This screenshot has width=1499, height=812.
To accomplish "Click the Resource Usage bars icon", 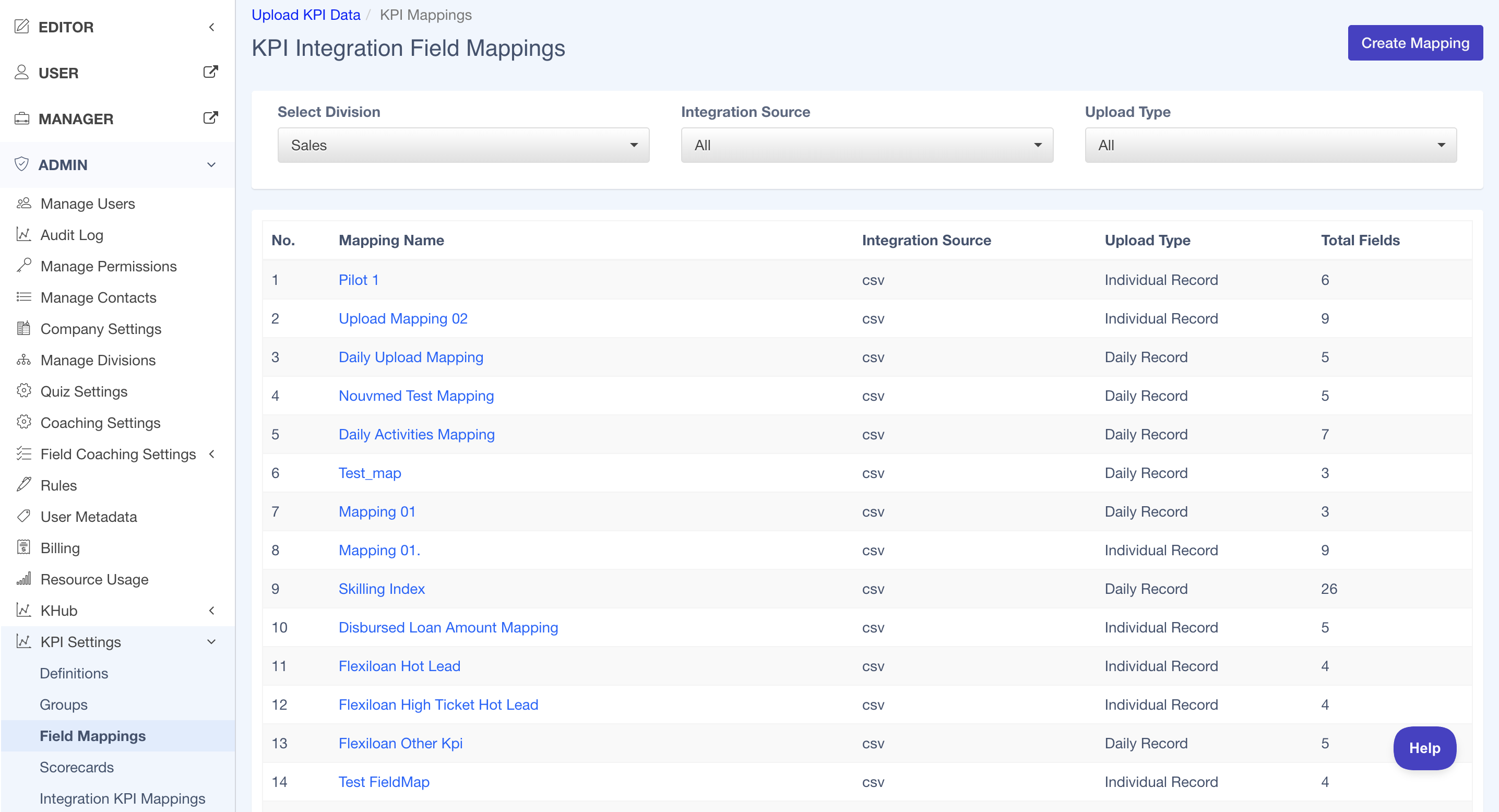I will 23,579.
